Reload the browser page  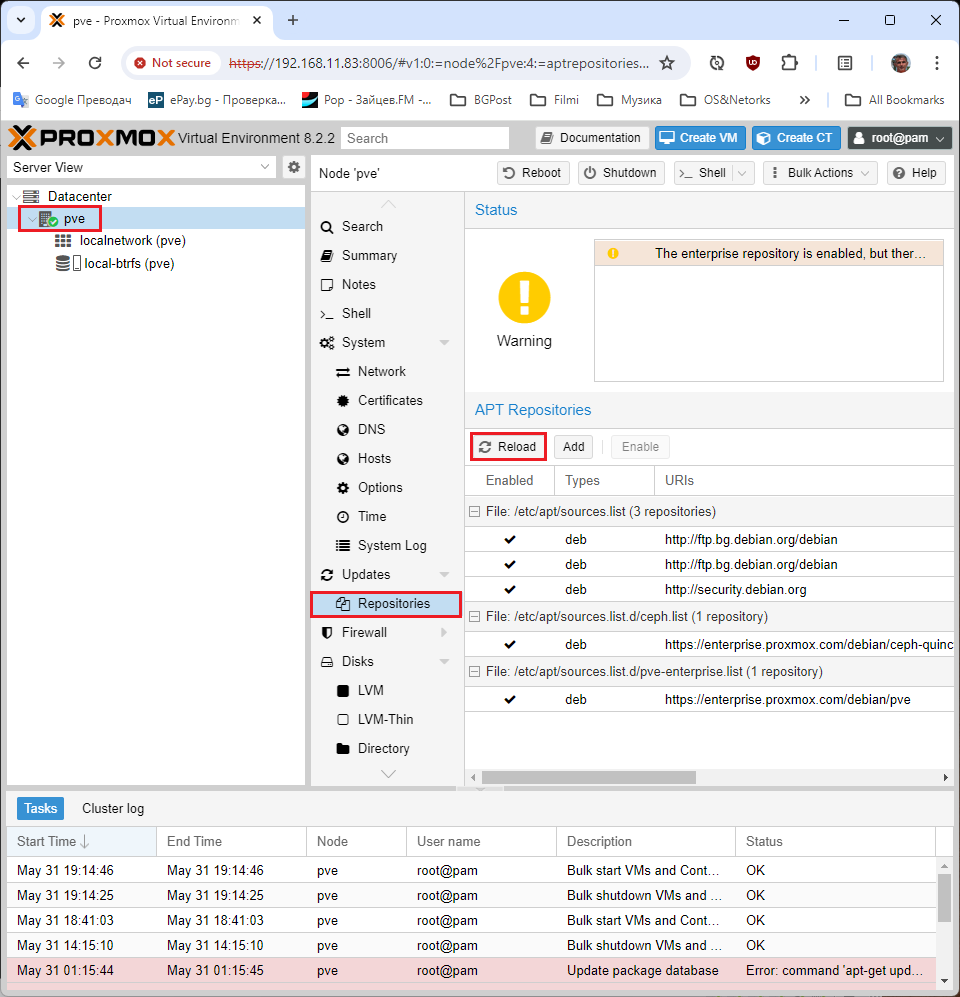(95, 63)
